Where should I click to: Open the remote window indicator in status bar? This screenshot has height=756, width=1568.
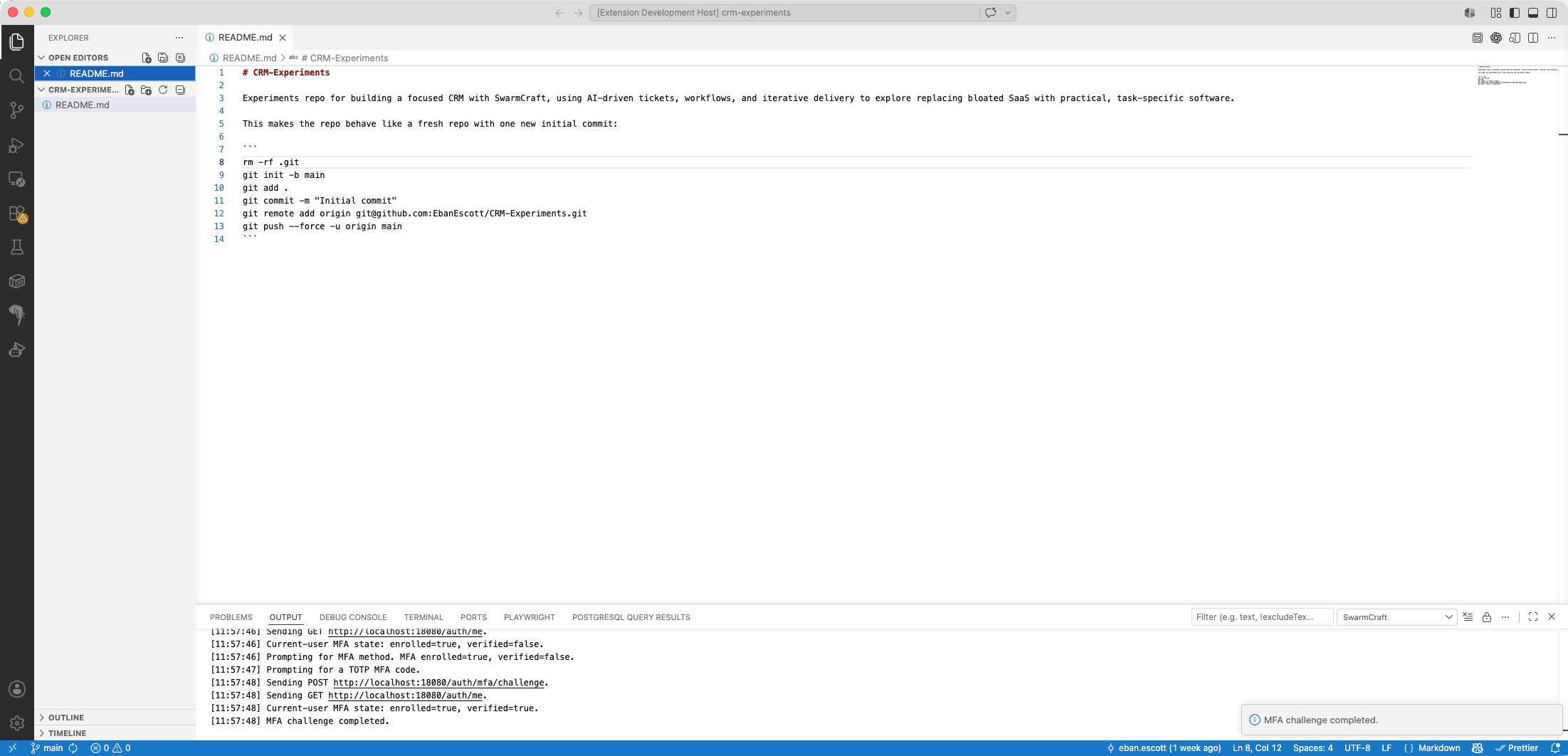click(x=13, y=748)
